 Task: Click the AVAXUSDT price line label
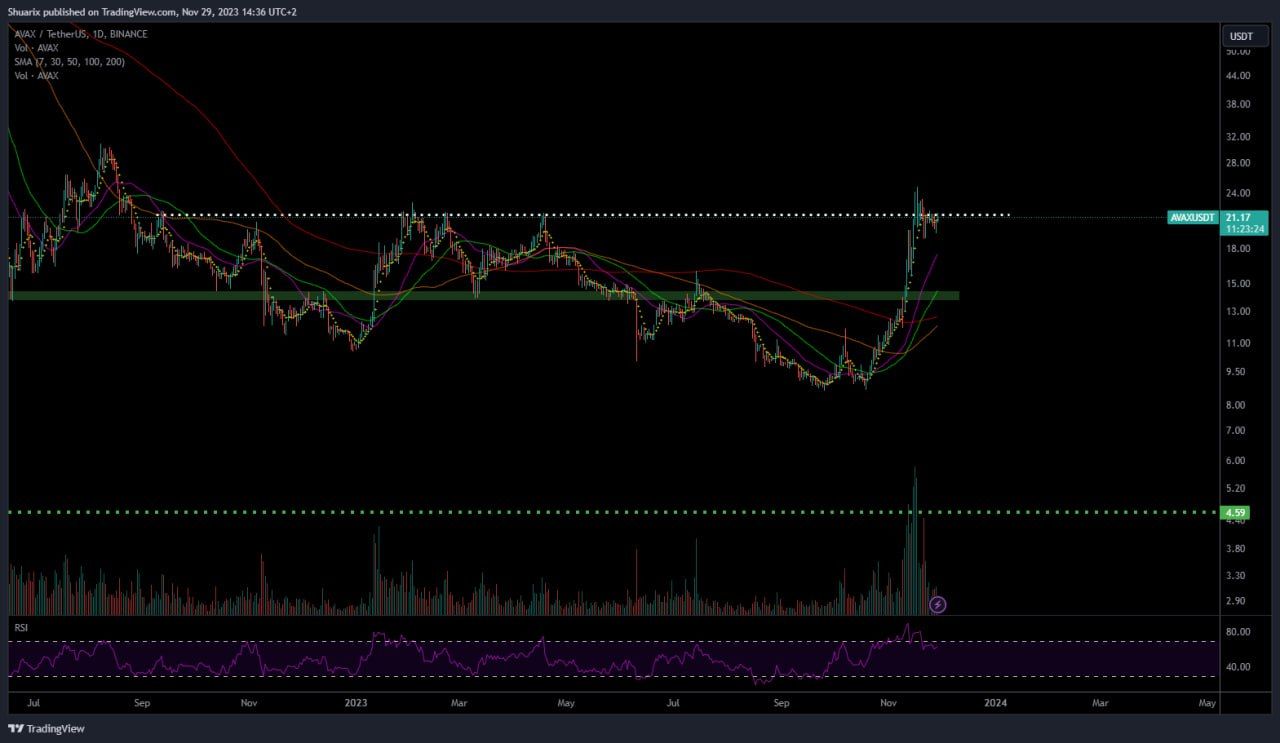[x=1192, y=217]
